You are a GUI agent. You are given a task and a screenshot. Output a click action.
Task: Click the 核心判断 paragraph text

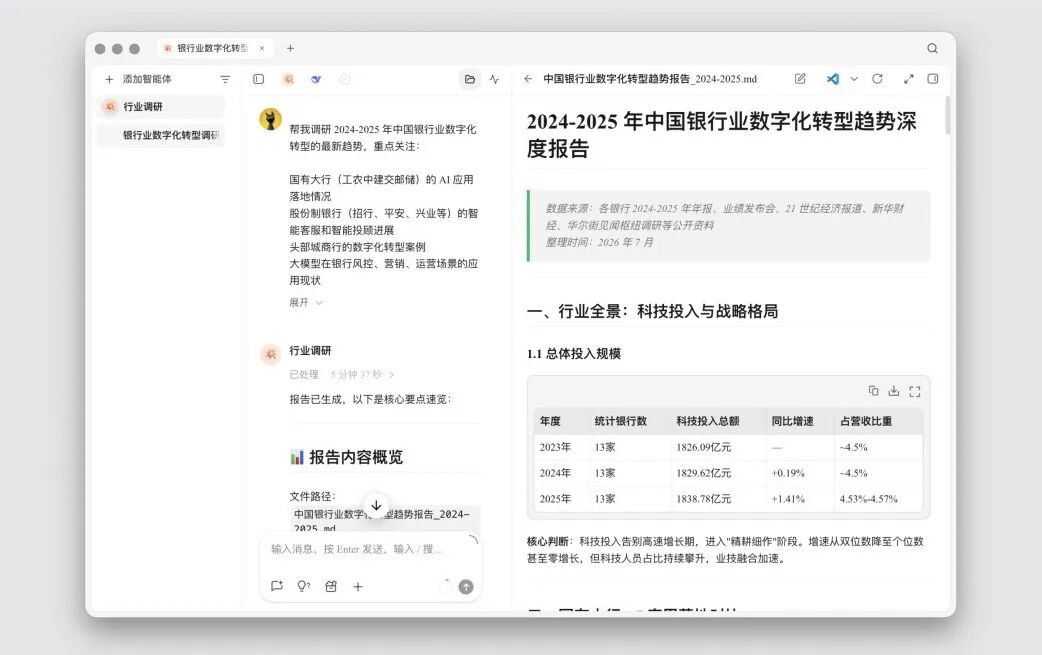click(x=725, y=550)
